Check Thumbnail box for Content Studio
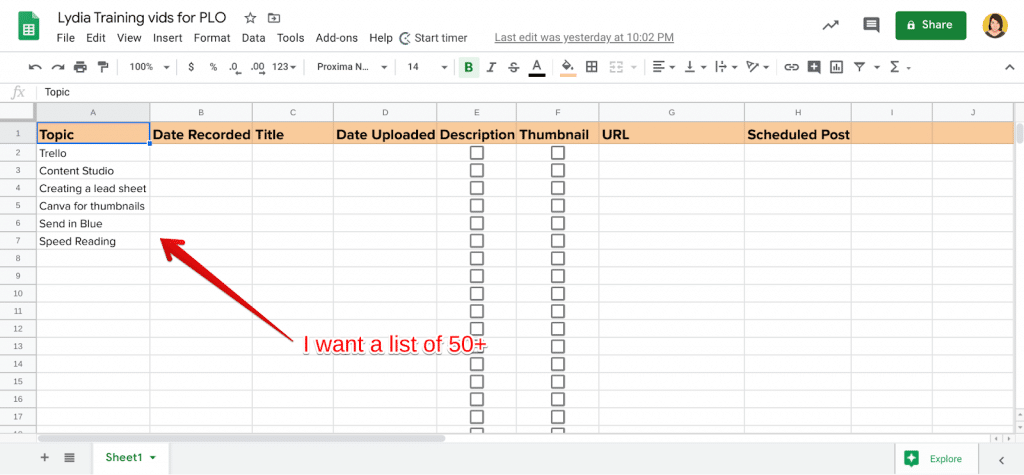The height and width of the screenshot is (475, 1024). pyautogui.click(x=558, y=171)
